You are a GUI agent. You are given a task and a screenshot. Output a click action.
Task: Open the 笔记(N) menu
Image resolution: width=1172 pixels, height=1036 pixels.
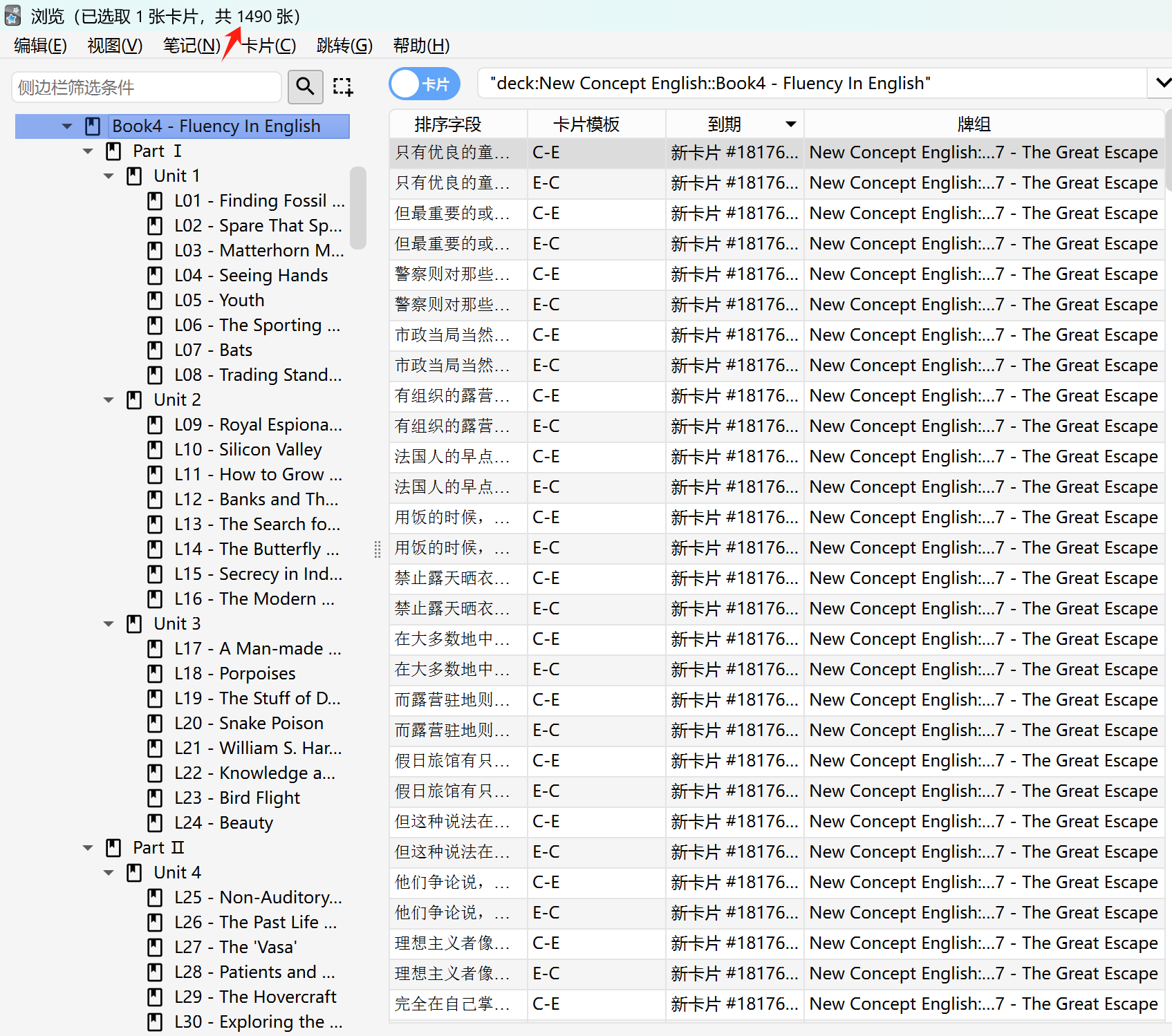(x=192, y=46)
